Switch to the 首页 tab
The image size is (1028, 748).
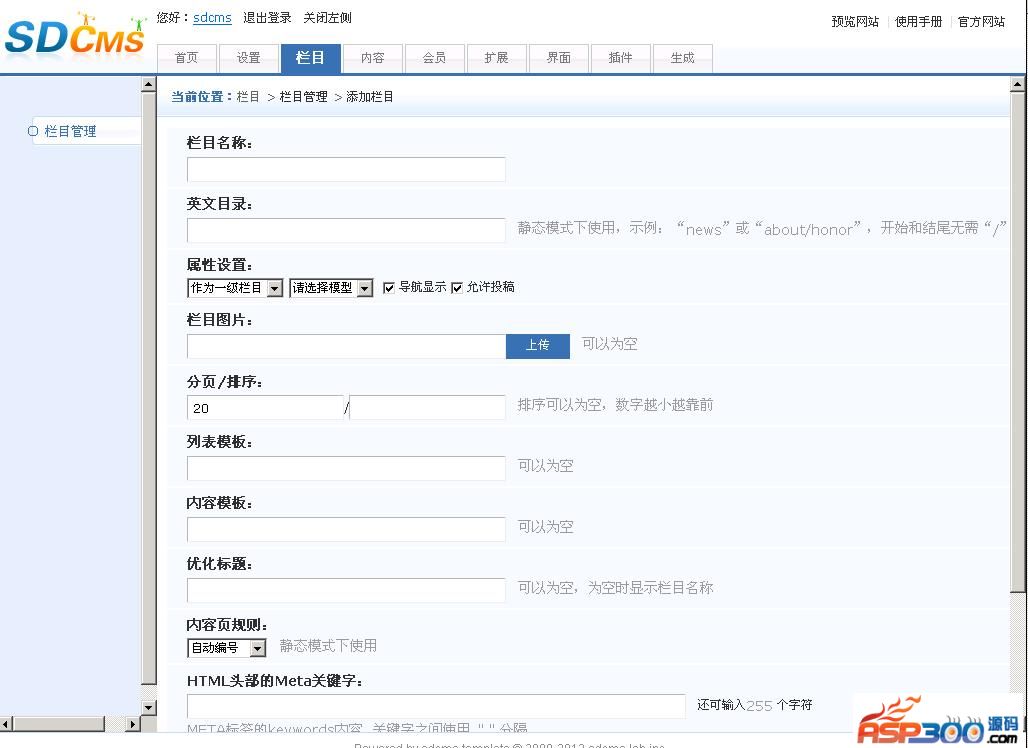pyautogui.click(x=187, y=58)
